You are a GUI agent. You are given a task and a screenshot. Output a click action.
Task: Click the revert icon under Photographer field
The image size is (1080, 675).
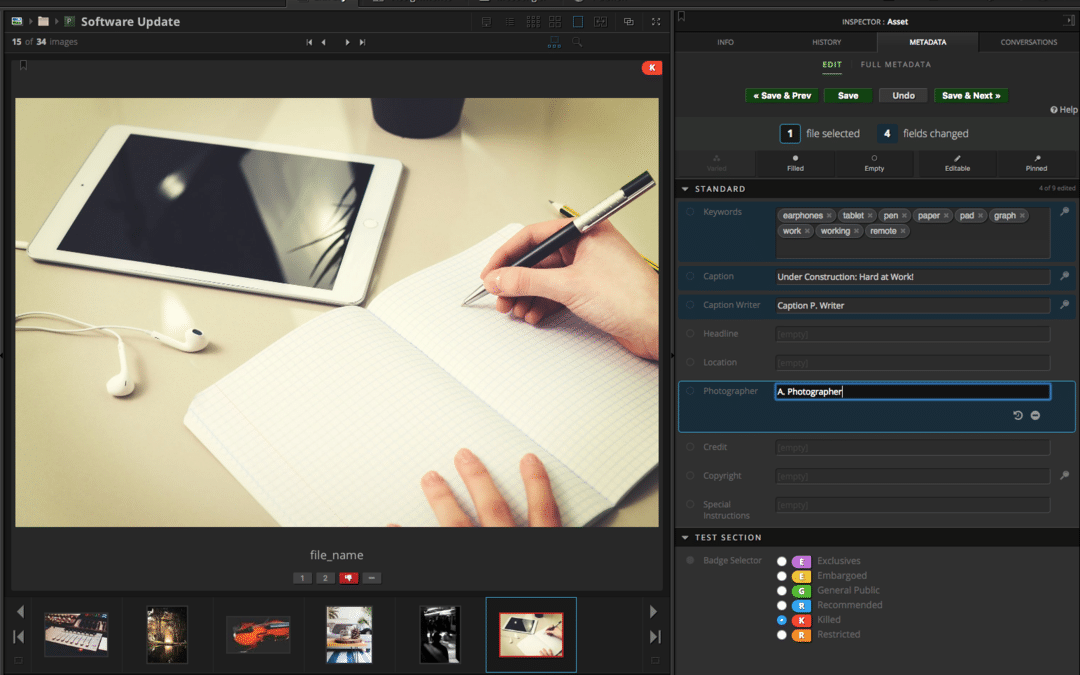click(x=1018, y=415)
